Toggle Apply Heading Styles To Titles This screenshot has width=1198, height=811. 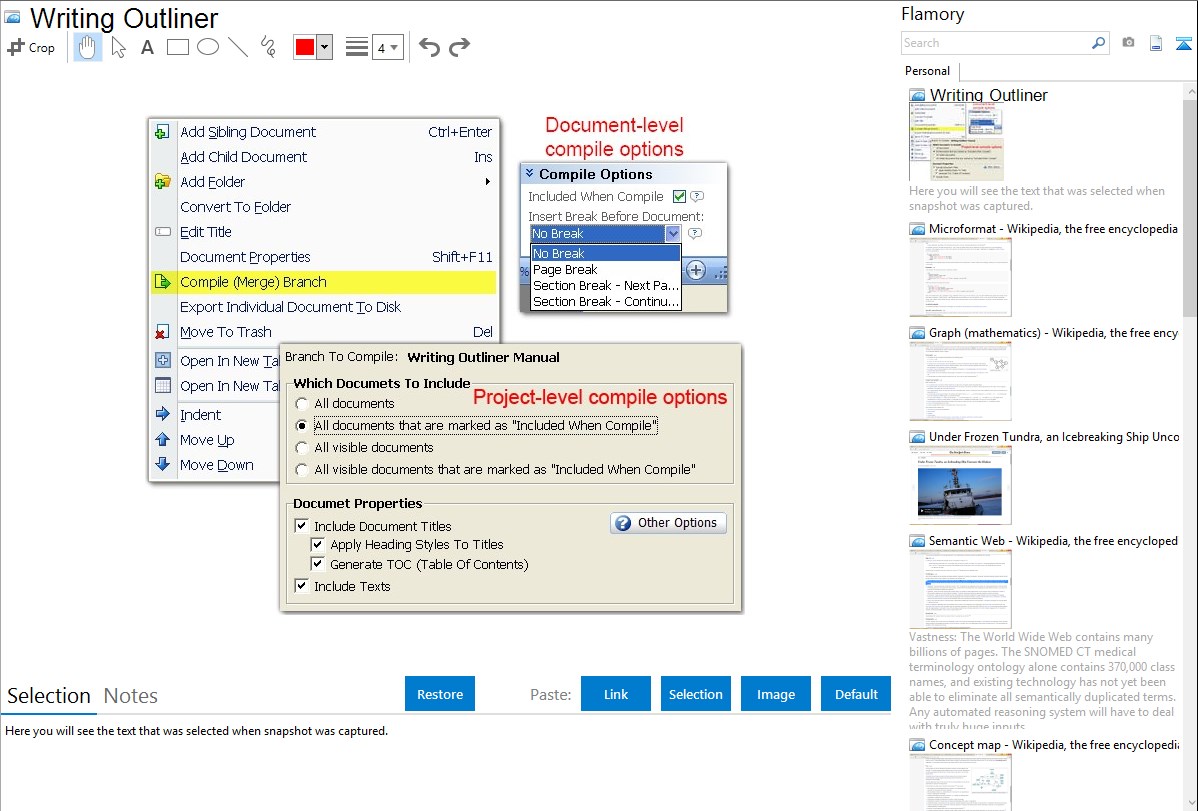click(x=318, y=545)
